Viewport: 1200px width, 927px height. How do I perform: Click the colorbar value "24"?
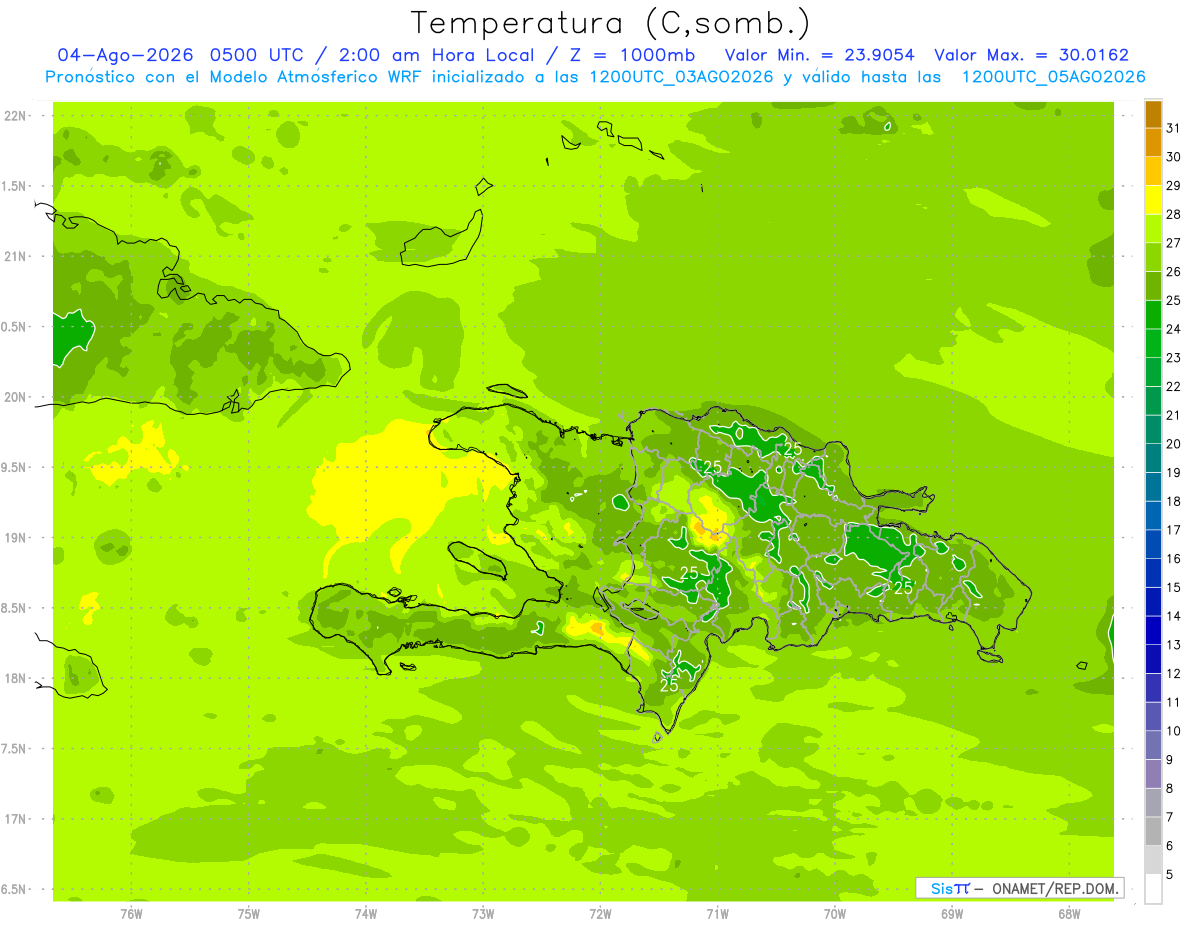coord(1174,329)
